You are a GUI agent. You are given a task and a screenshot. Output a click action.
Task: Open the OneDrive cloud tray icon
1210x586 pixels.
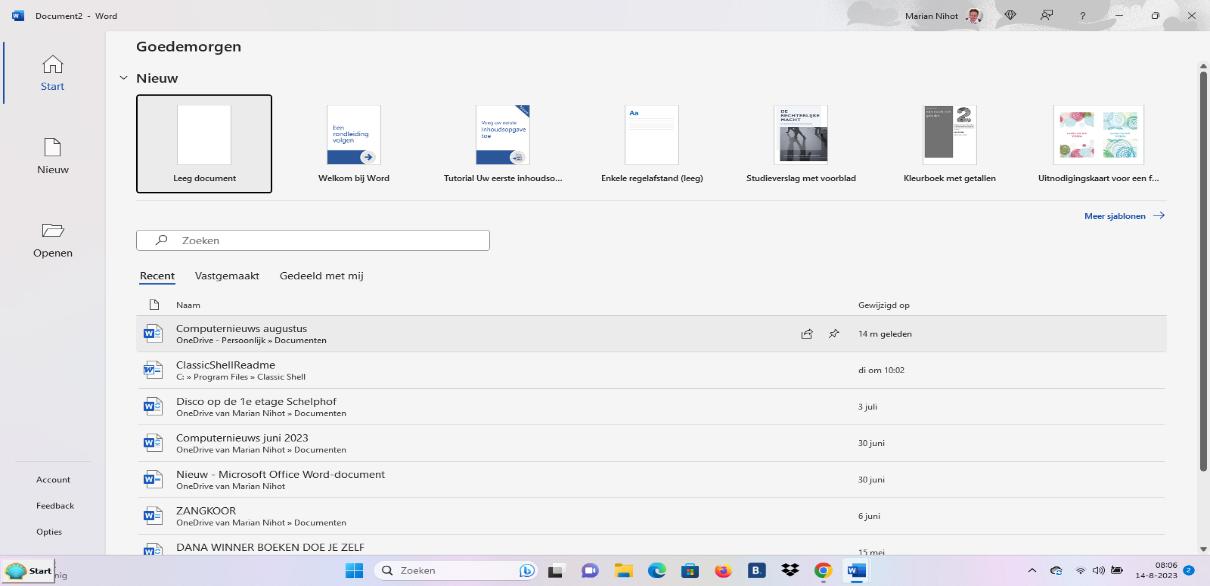coord(1056,571)
